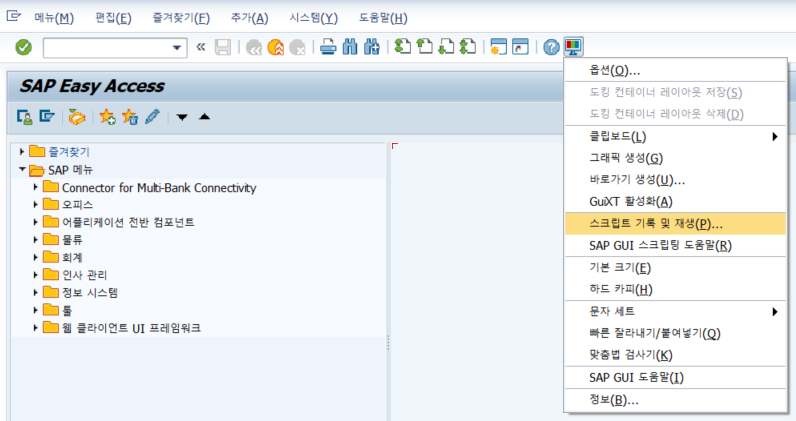The width and height of the screenshot is (796, 421).
Task: Click the Cancel toolbar icon
Action: (297, 48)
